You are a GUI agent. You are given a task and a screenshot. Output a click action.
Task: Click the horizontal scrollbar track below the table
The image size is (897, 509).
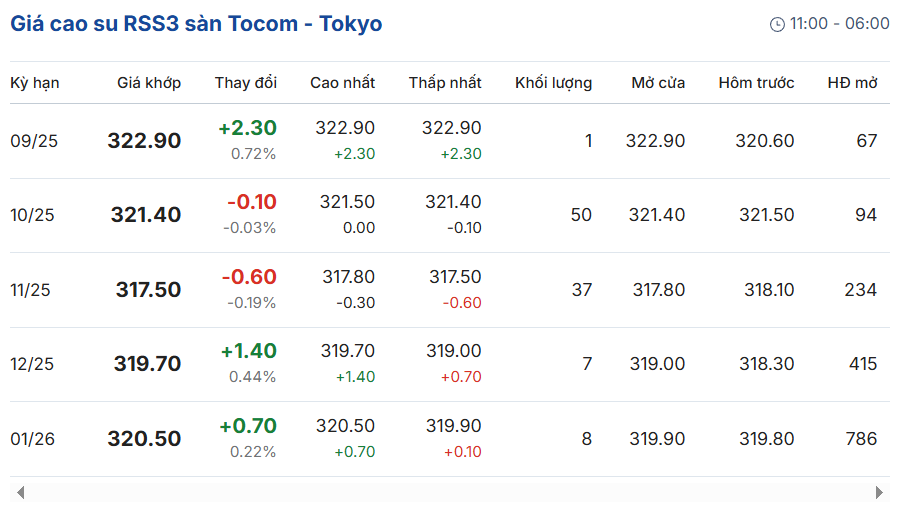(x=450, y=492)
